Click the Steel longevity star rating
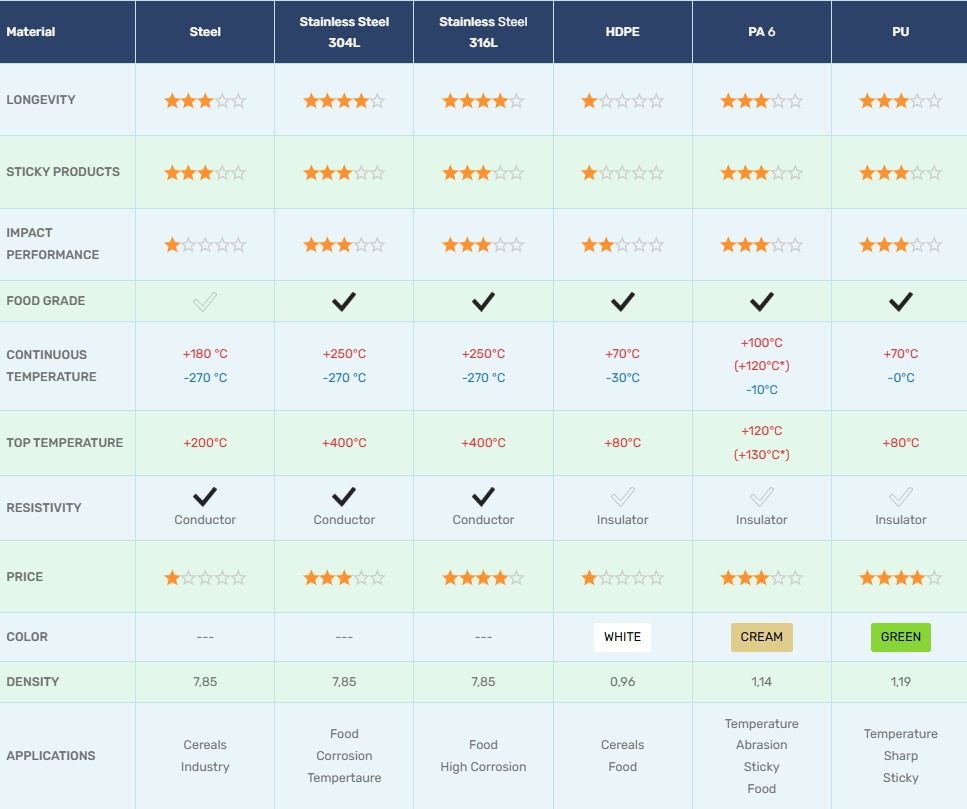Image resolution: width=967 pixels, height=809 pixels. [205, 101]
